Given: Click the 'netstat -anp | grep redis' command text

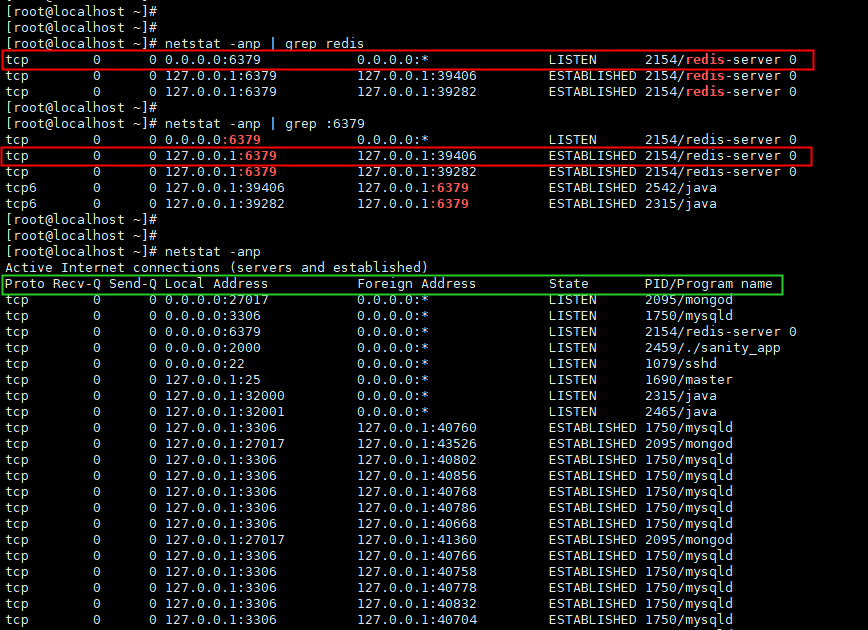Looking at the screenshot, I should [264, 44].
